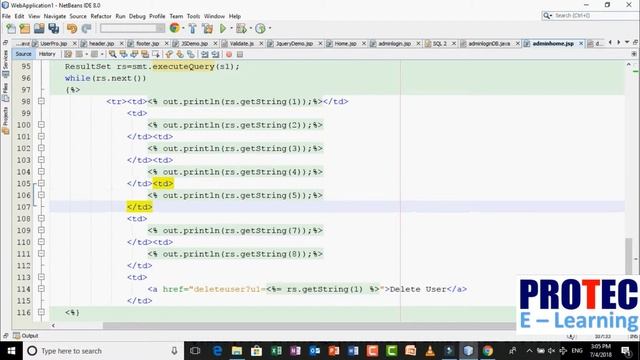640x360 pixels.
Task: Click the Shift Line Left icon in editor toolbar
Action: point(204,54)
